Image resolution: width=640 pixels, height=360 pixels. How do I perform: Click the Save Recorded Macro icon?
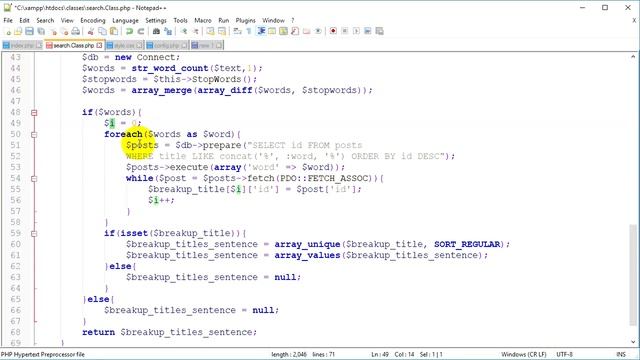[379, 31]
